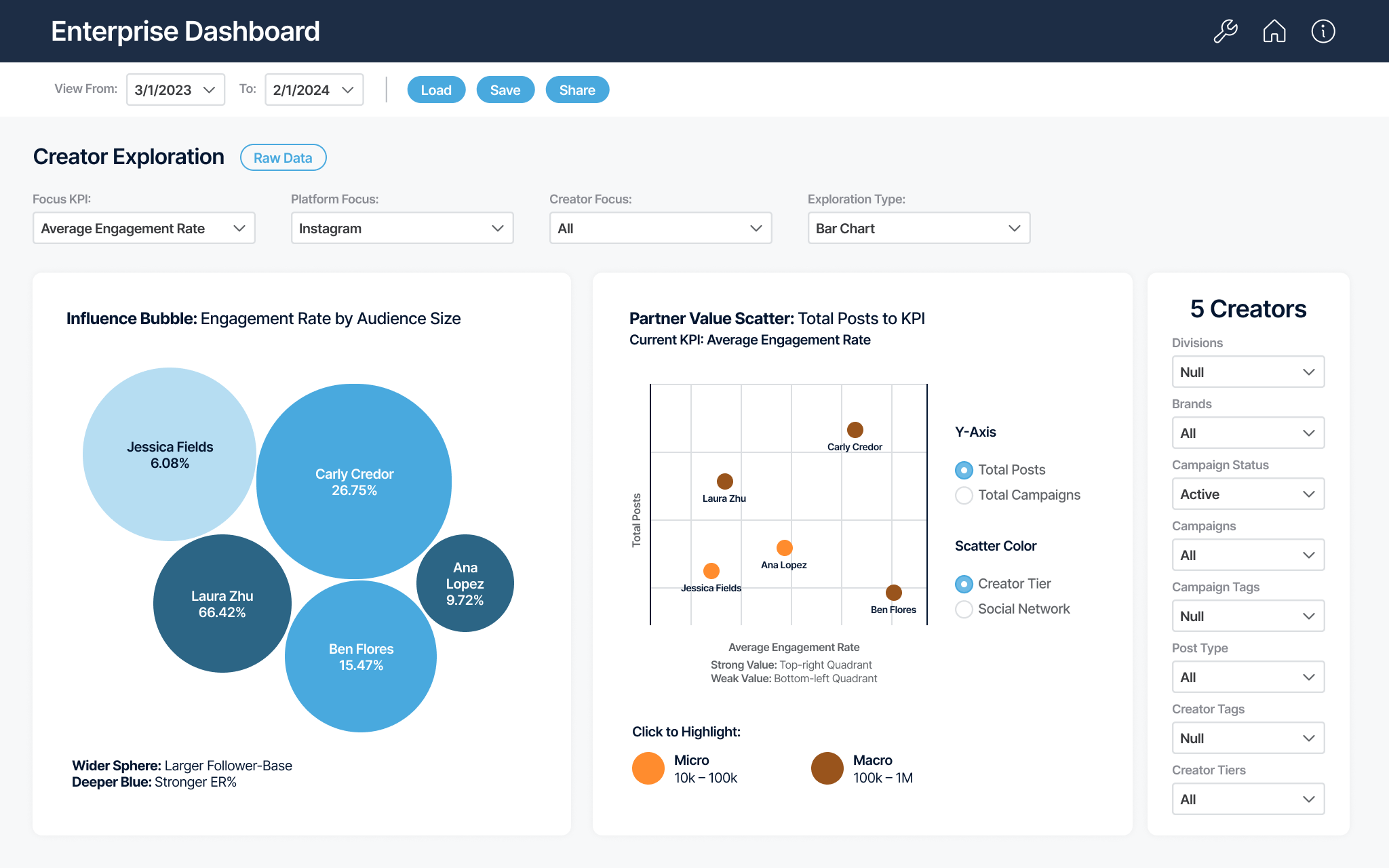Click the 'Click to Highlight:' label
This screenshot has width=1389, height=868.
(x=686, y=732)
